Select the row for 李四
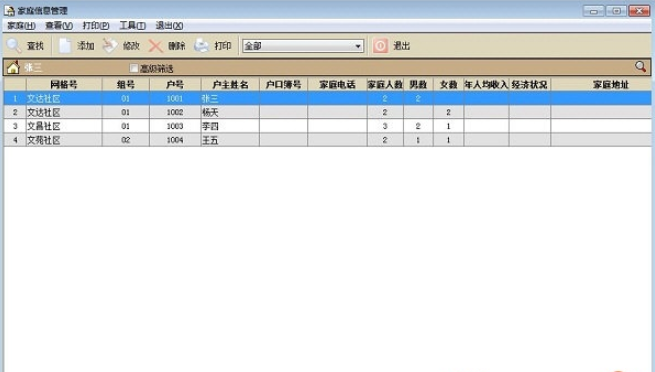Screen dimensions: 655x372 [x=328, y=126]
